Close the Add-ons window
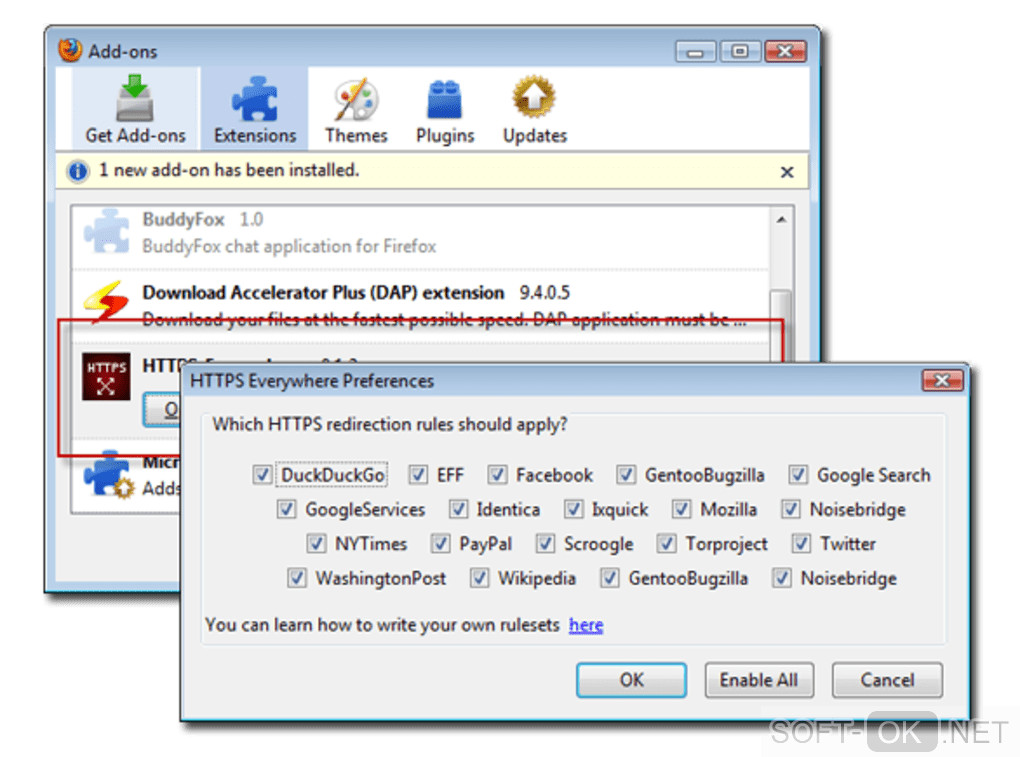Screen dimensions: 1020x757 pyautogui.click(x=786, y=51)
